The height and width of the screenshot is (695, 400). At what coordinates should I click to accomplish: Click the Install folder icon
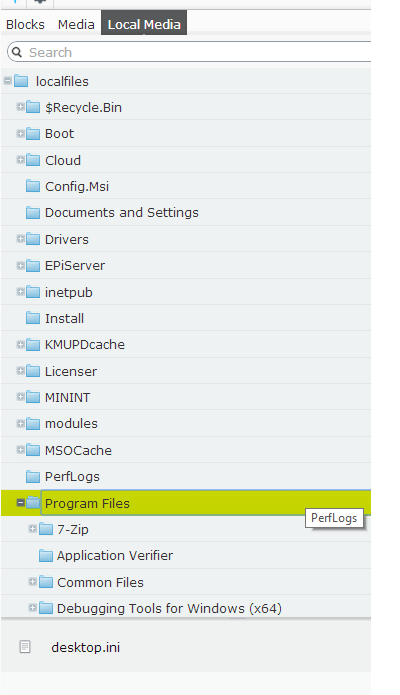pyautogui.click(x=33, y=318)
